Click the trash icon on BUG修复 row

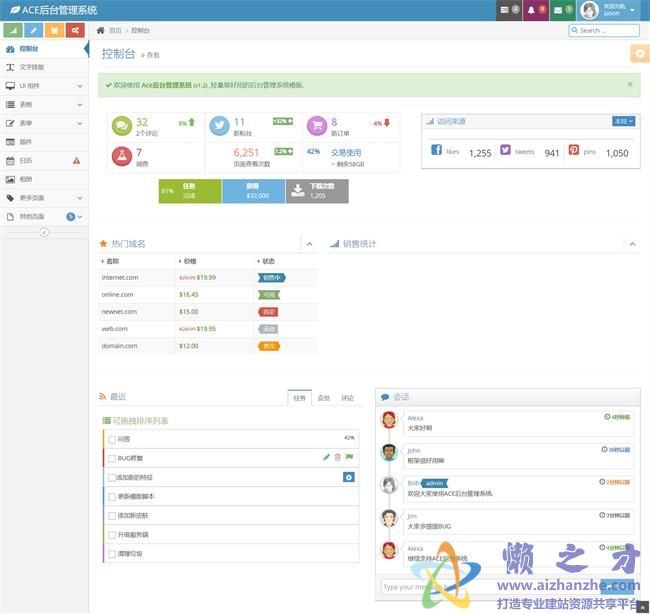point(337,457)
